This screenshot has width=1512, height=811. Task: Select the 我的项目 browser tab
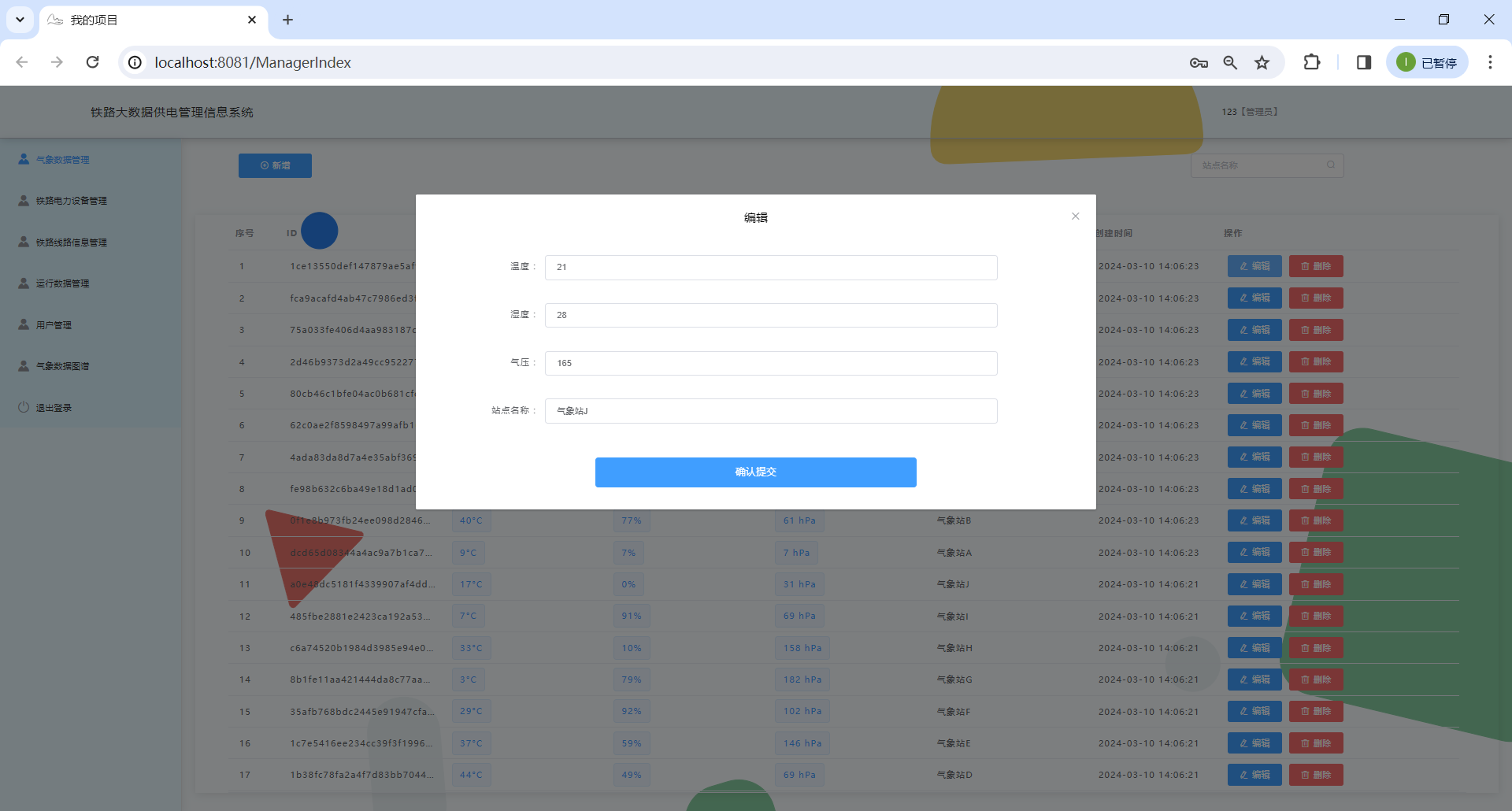[154, 20]
